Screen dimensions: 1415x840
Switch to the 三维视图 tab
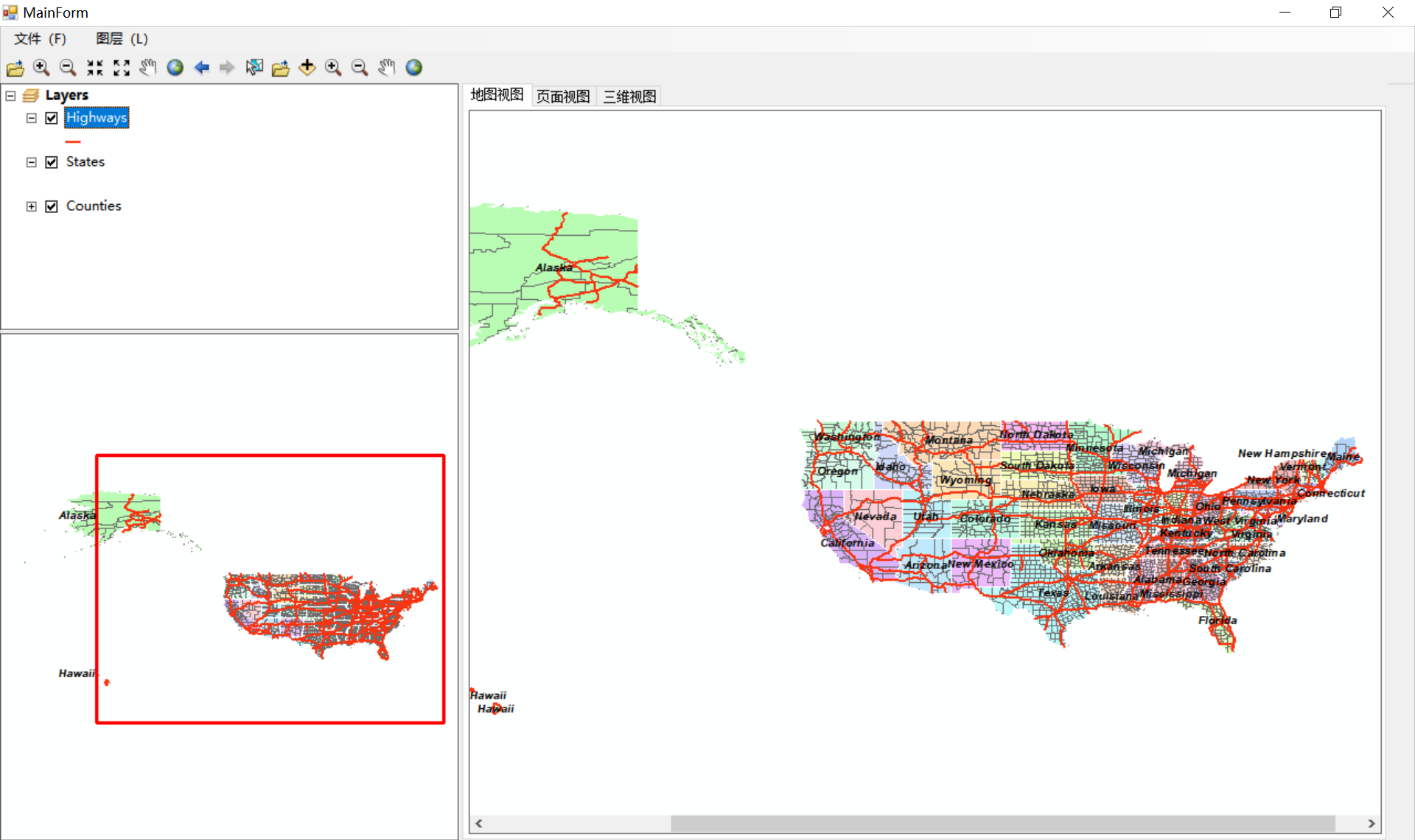pyautogui.click(x=629, y=95)
